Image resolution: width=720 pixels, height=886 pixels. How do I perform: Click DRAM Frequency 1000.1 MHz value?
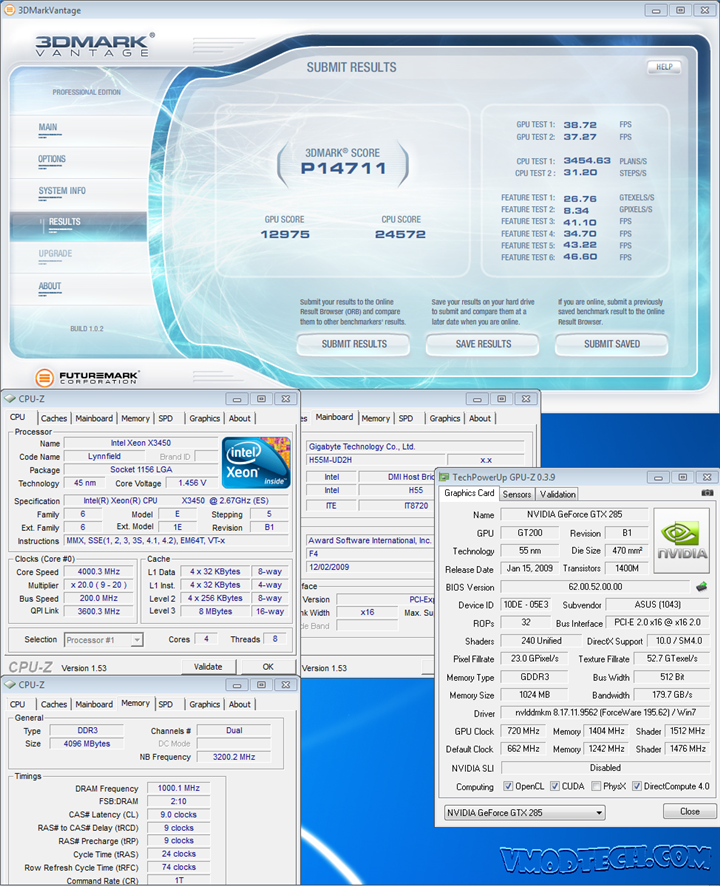179,788
